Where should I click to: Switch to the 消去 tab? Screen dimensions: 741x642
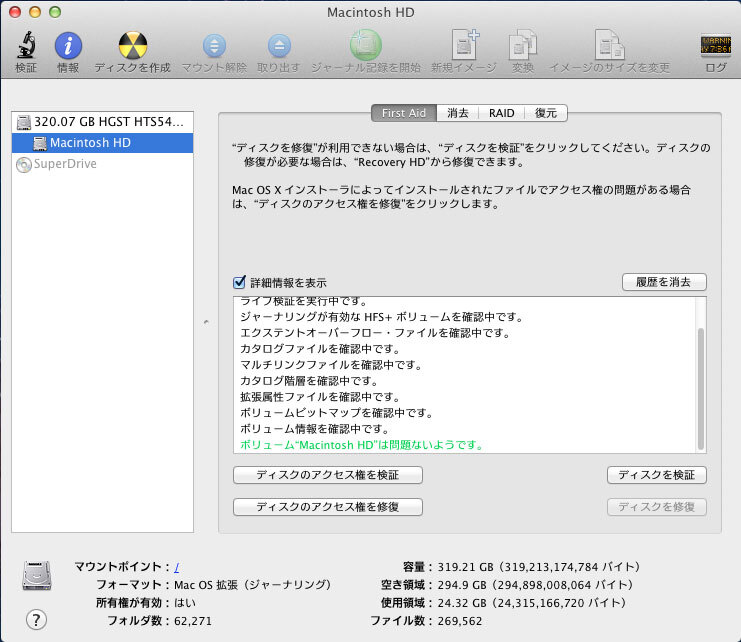click(457, 113)
